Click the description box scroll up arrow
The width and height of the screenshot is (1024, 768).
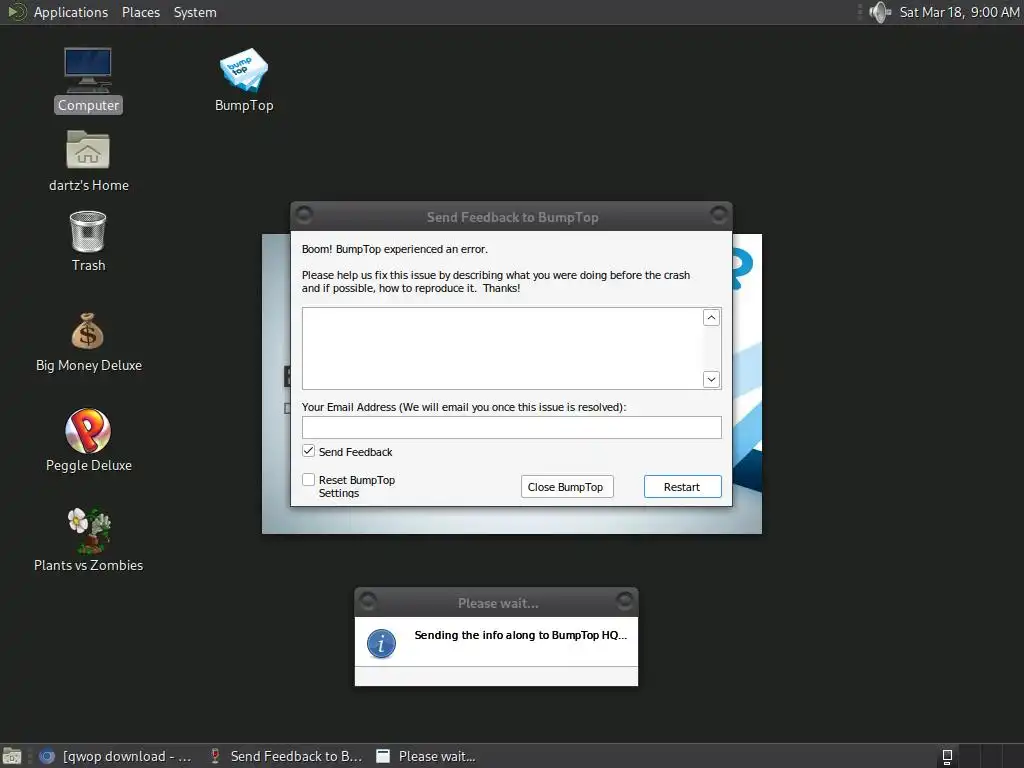click(711, 317)
